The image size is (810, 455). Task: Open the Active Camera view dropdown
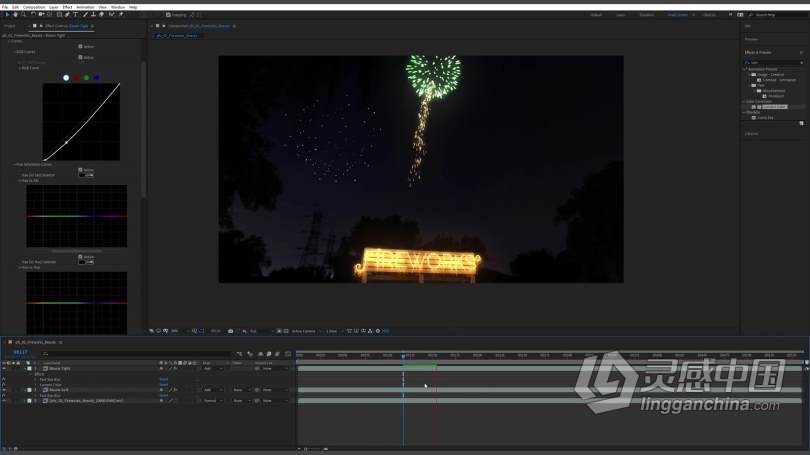[305, 331]
